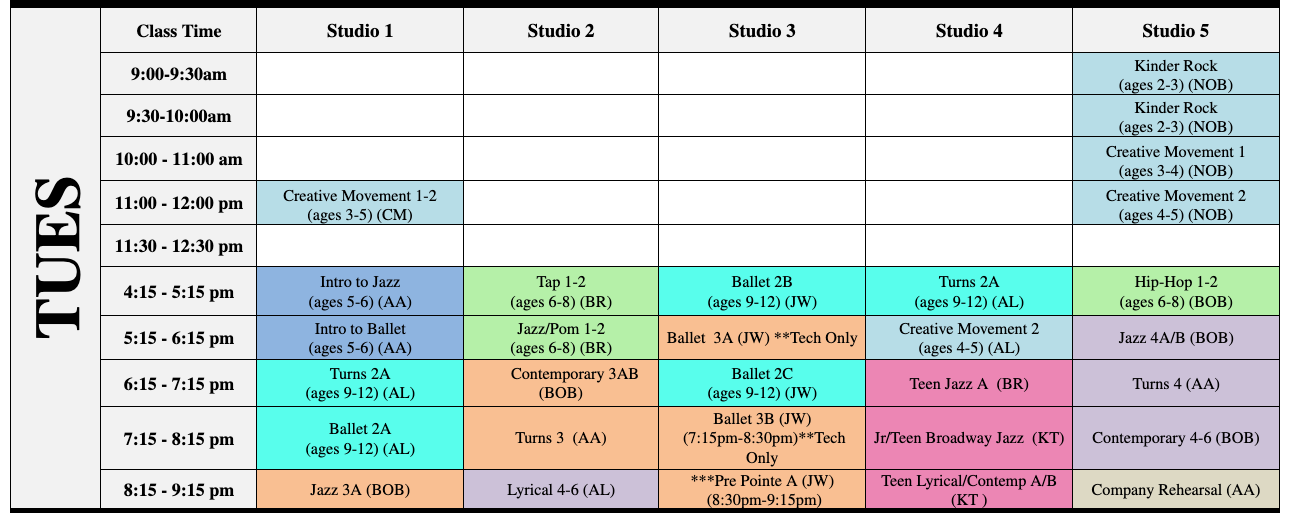Click the Creative Movement 1-2 (CM) class cell

click(x=360, y=203)
